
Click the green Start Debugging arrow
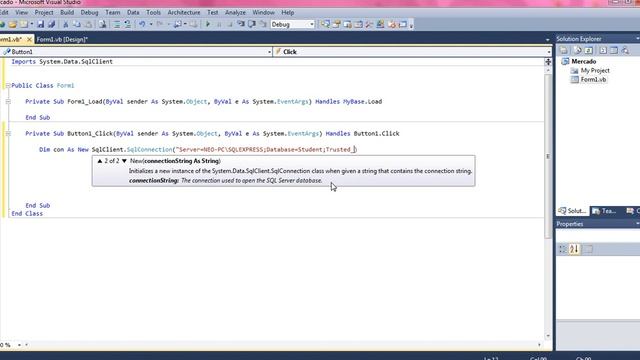click(208, 24)
